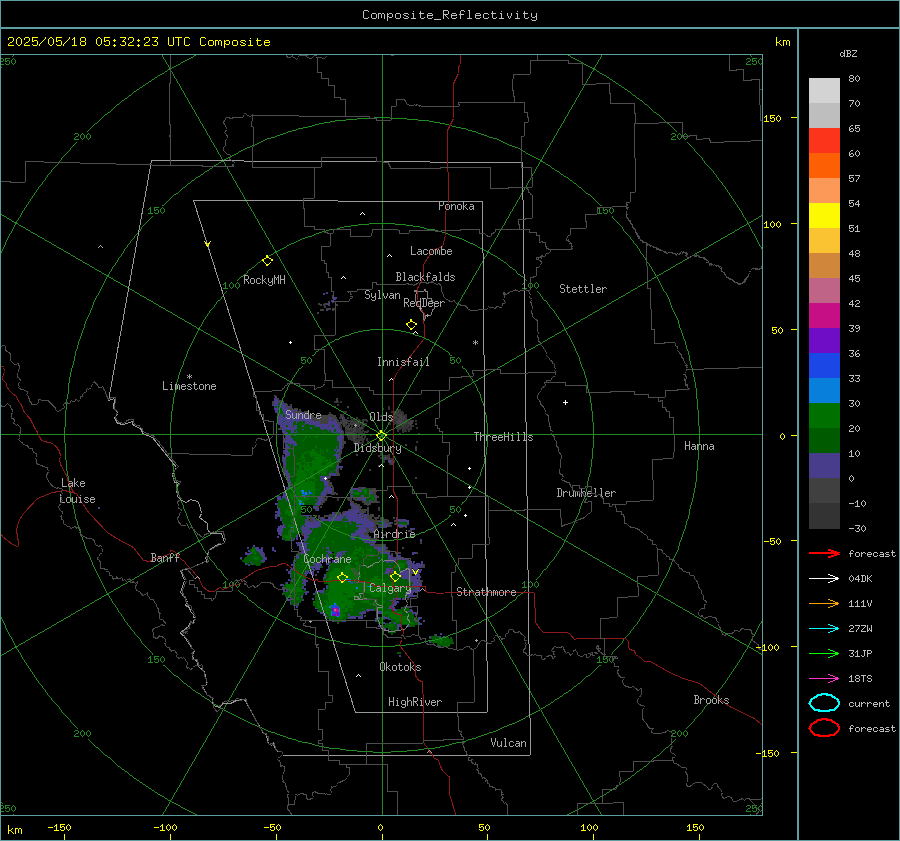Click the white plus marker west of Hanna
Viewport: 900px width, 841px height.
pos(565,402)
